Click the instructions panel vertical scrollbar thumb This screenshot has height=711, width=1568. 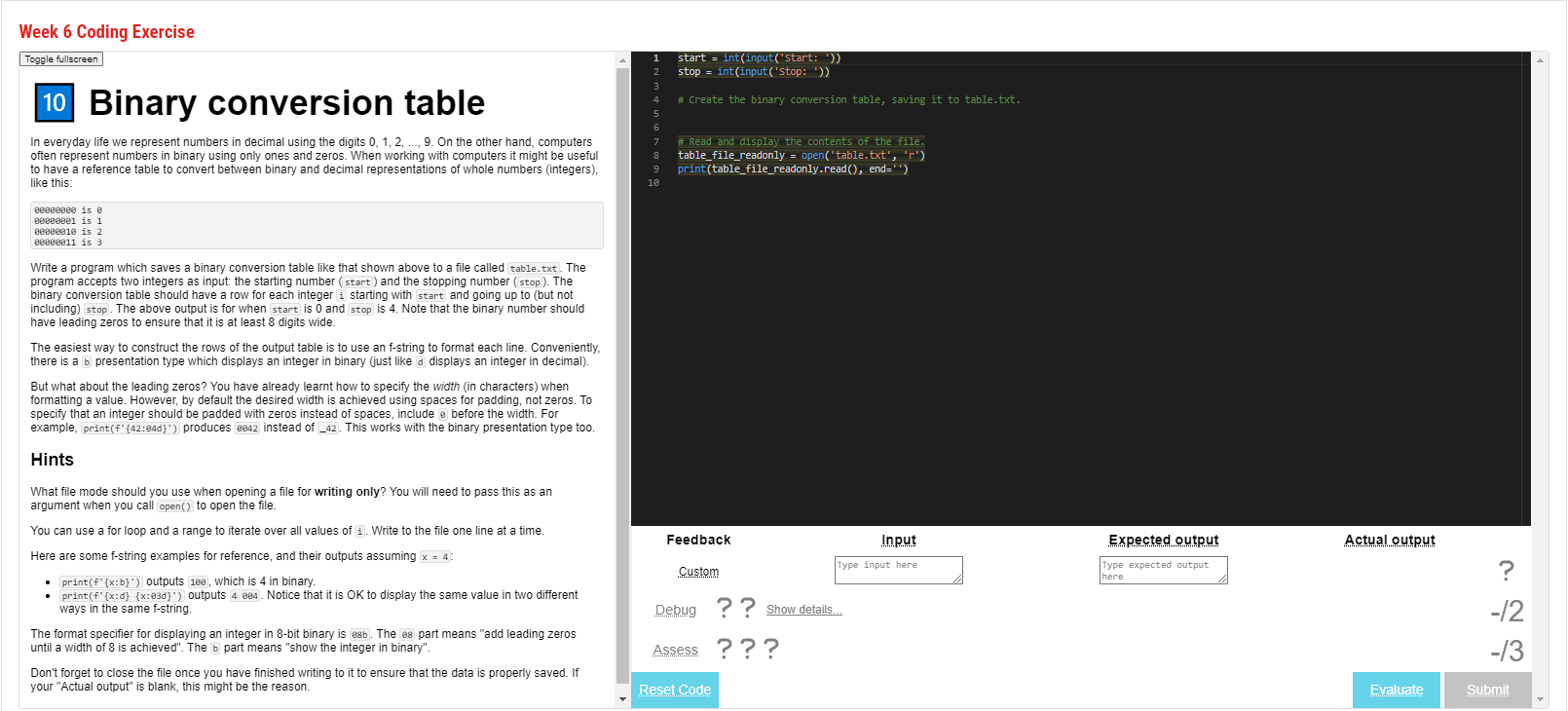coord(623,376)
